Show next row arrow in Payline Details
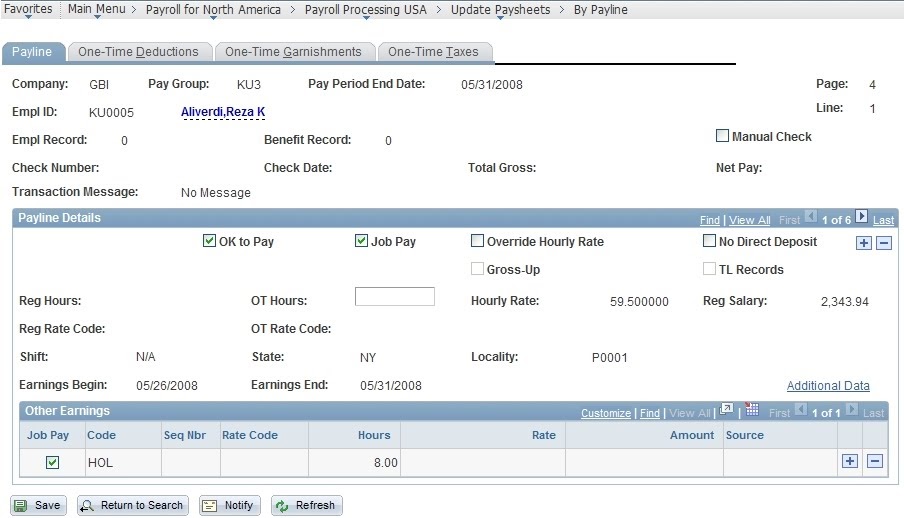Screen dimensions: 904x518 (861, 216)
